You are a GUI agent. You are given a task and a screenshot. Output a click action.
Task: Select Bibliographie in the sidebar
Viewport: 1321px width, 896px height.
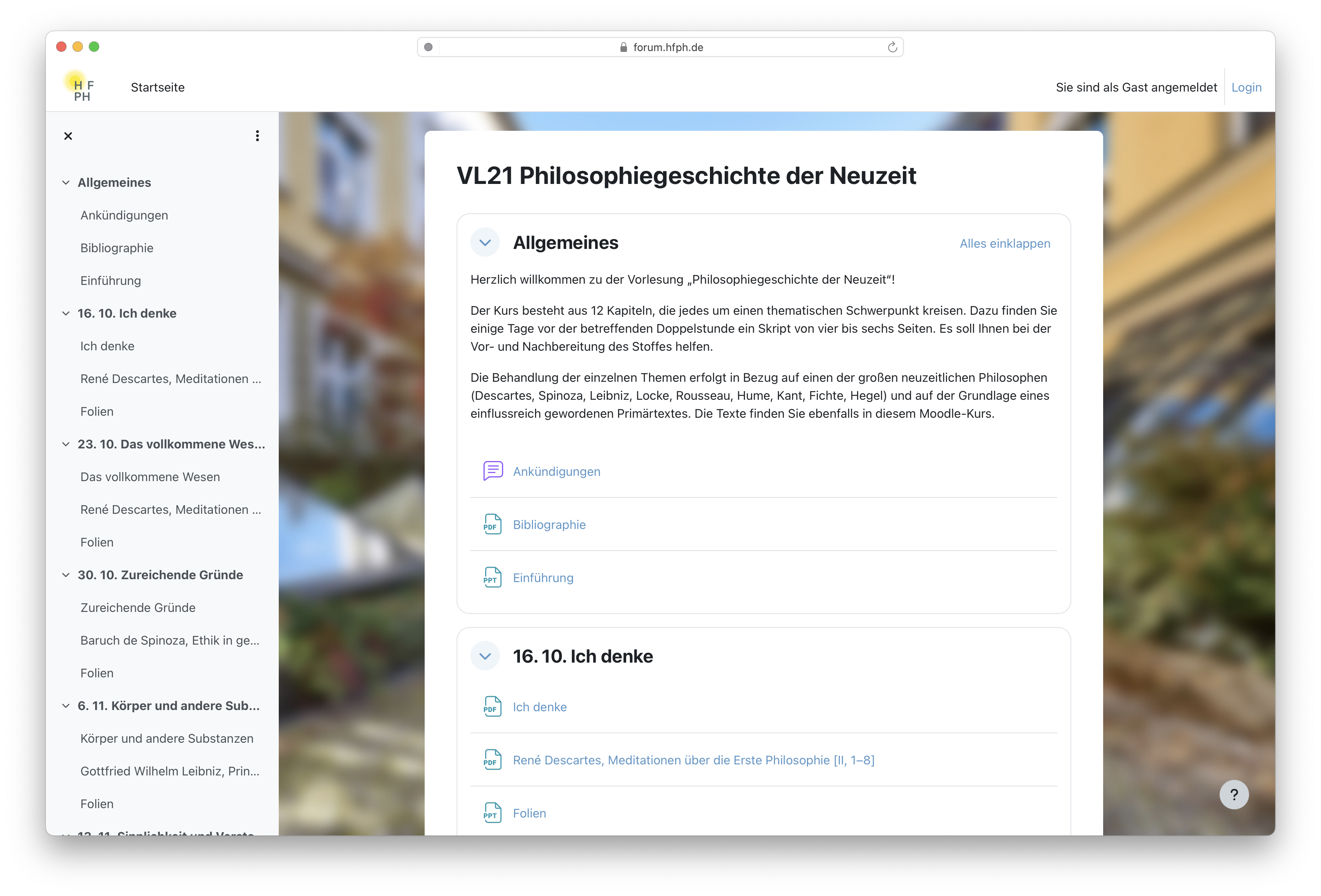pyautogui.click(x=116, y=248)
